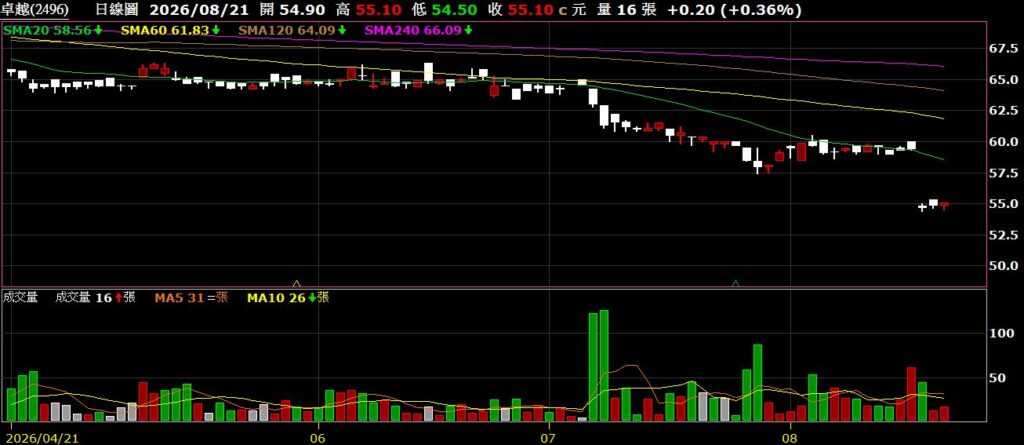The height and width of the screenshot is (445, 1024).
Task: Click the date 2026/08/21 in header
Action: point(199,10)
